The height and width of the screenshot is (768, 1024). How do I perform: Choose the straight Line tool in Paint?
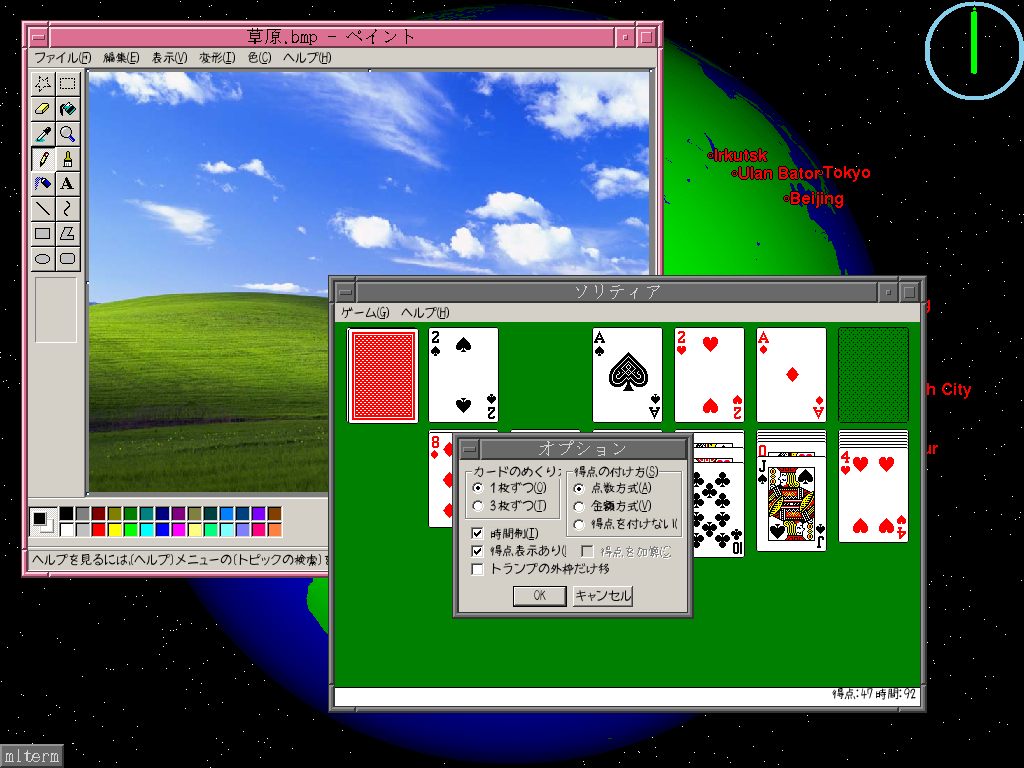[43, 208]
